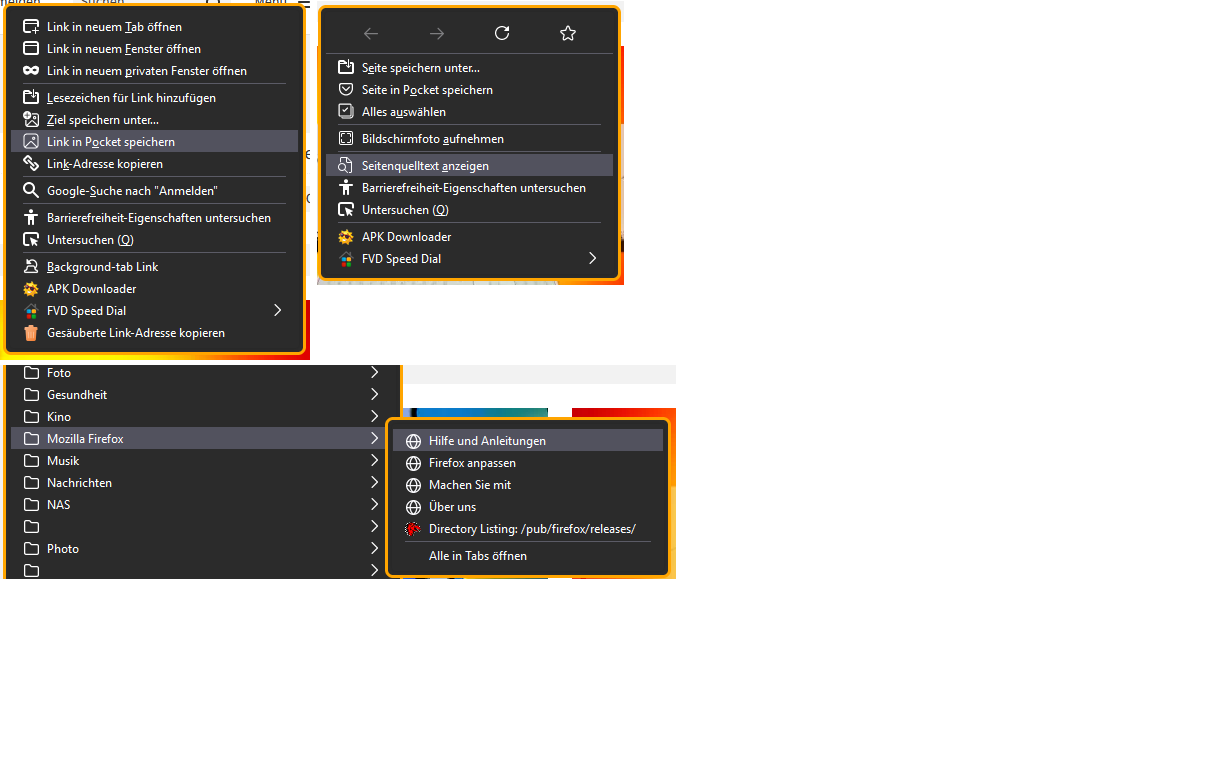Click the chain icon beside 'Link-Adresse kopieren'
The image size is (1216, 769).
click(31, 163)
